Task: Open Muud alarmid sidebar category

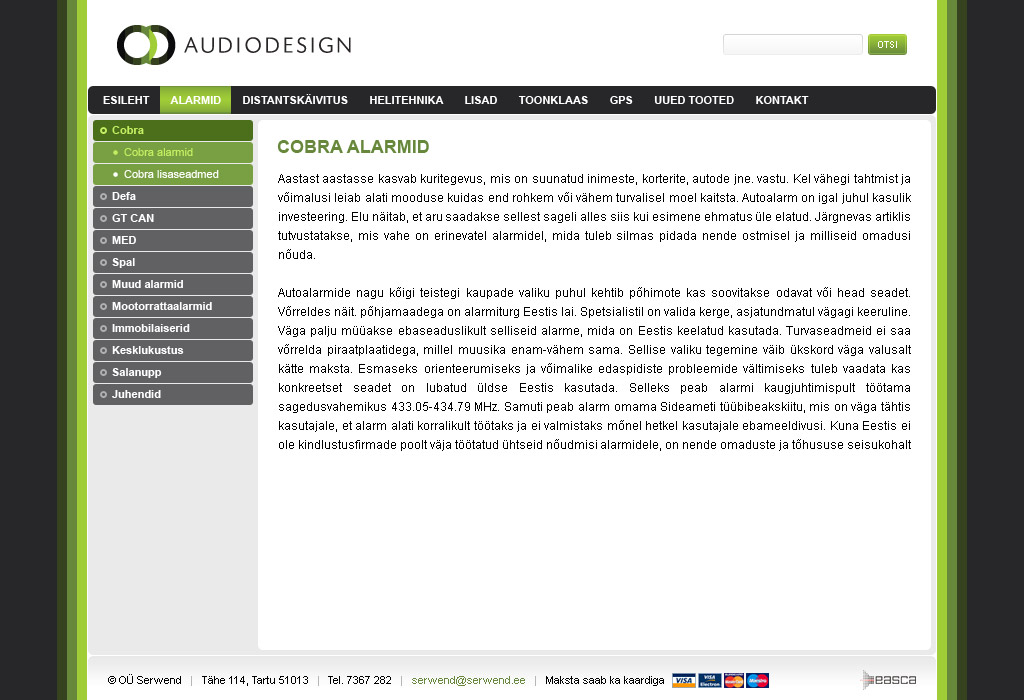Action: point(173,284)
